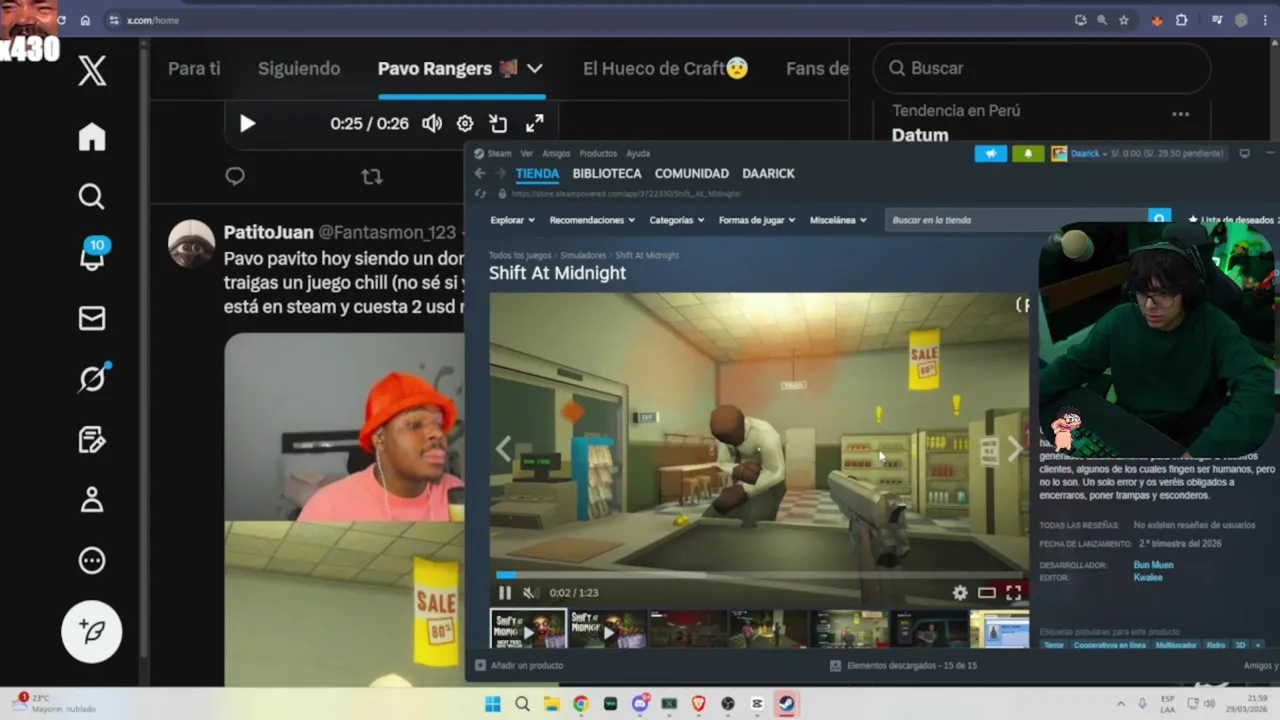This screenshot has height=720, width=1280.
Task: Open the More circle icon in X sidebar
Action: pos(92,560)
